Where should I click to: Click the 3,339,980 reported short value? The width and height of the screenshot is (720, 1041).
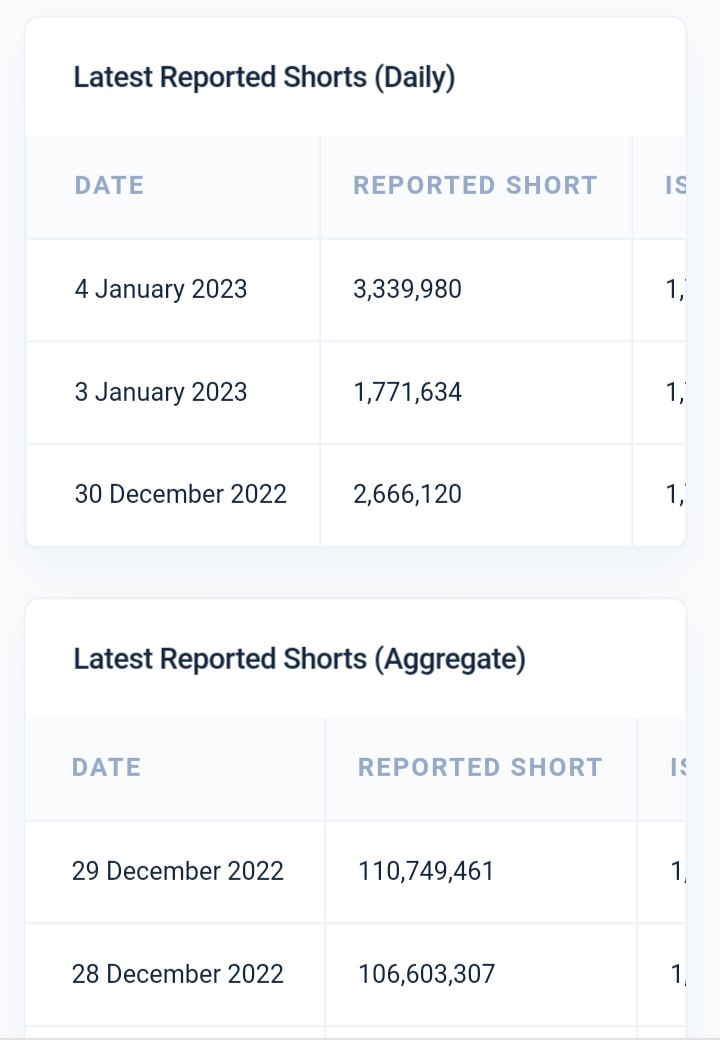click(x=408, y=290)
